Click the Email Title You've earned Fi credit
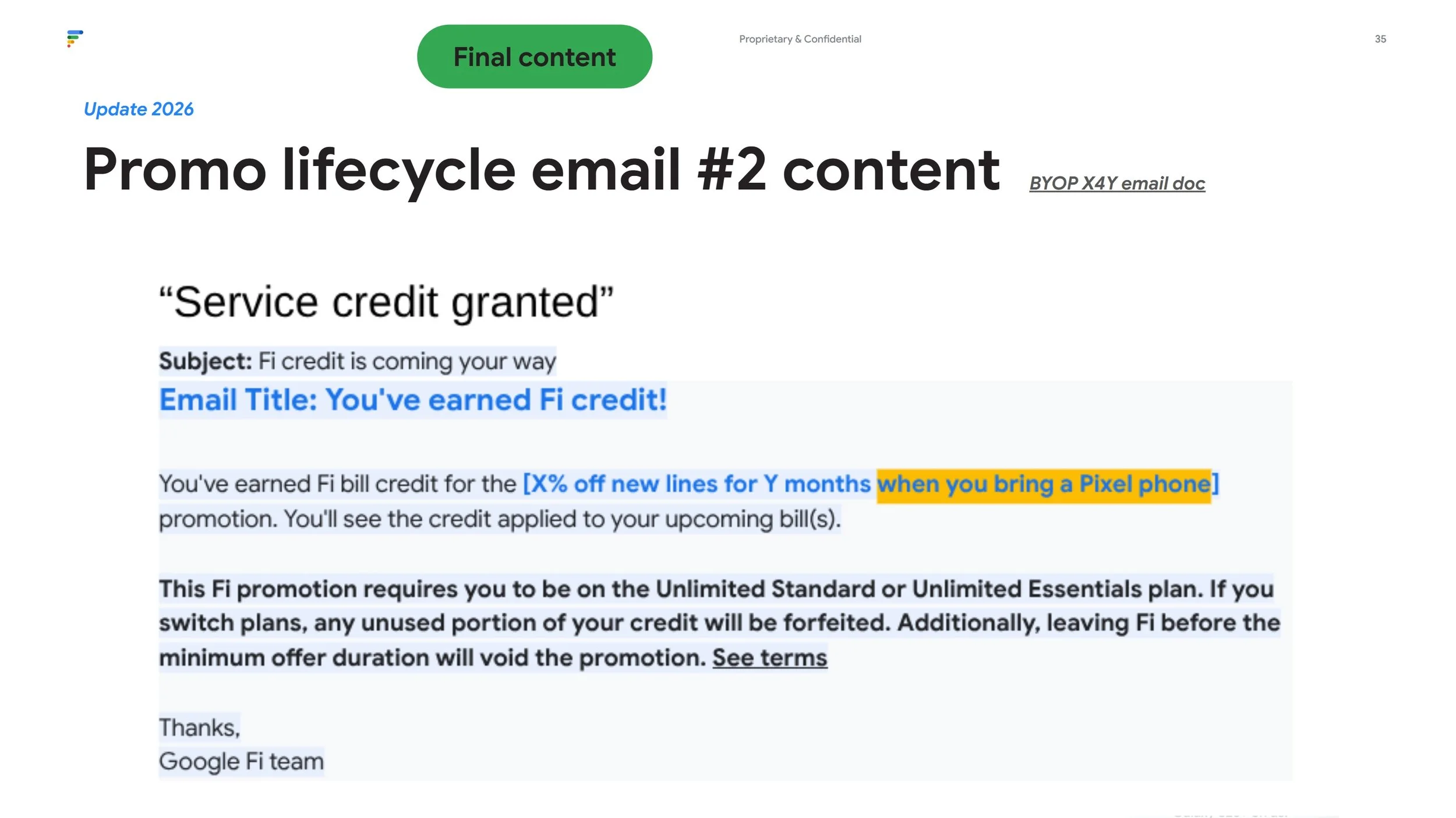The width and height of the screenshot is (1456, 818). click(x=413, y=400)
